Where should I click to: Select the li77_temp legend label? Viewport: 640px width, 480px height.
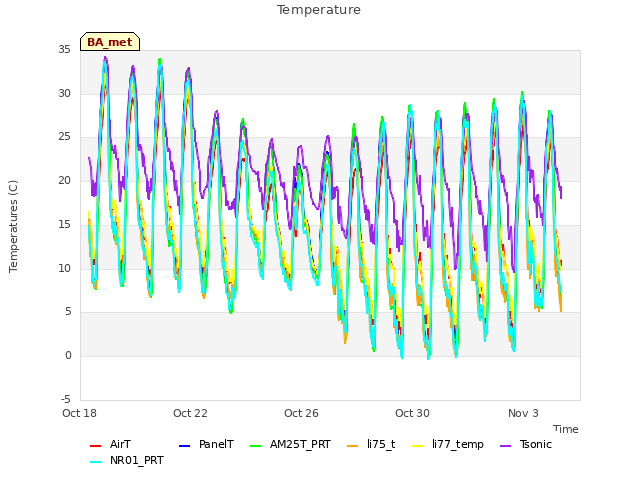(x=458, y=445)
